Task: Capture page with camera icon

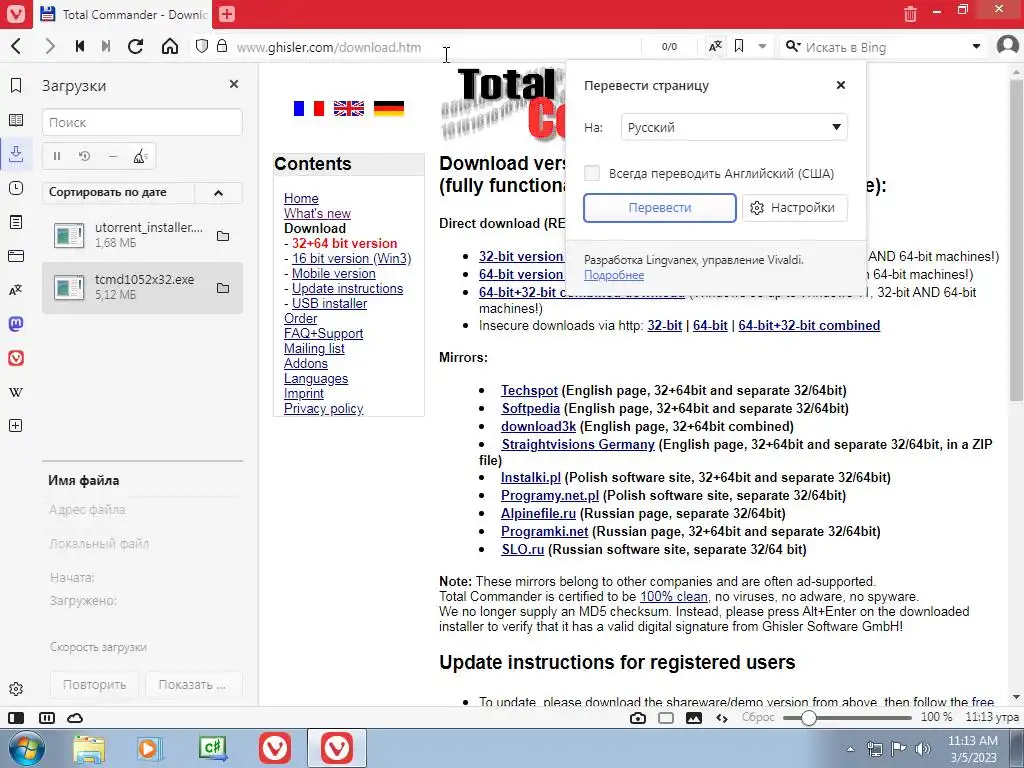Action: [x=638, y=718]
